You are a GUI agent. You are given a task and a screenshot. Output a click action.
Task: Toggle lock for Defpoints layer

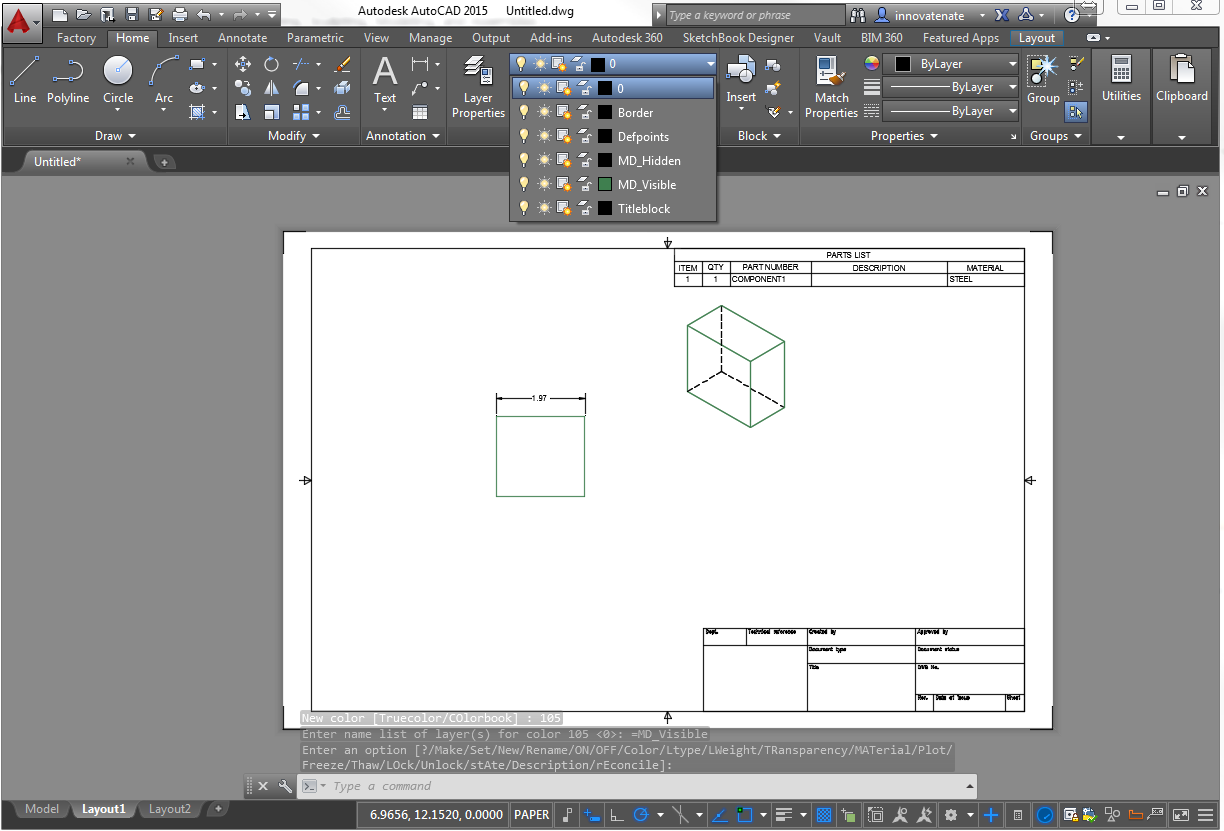point(584,136)
